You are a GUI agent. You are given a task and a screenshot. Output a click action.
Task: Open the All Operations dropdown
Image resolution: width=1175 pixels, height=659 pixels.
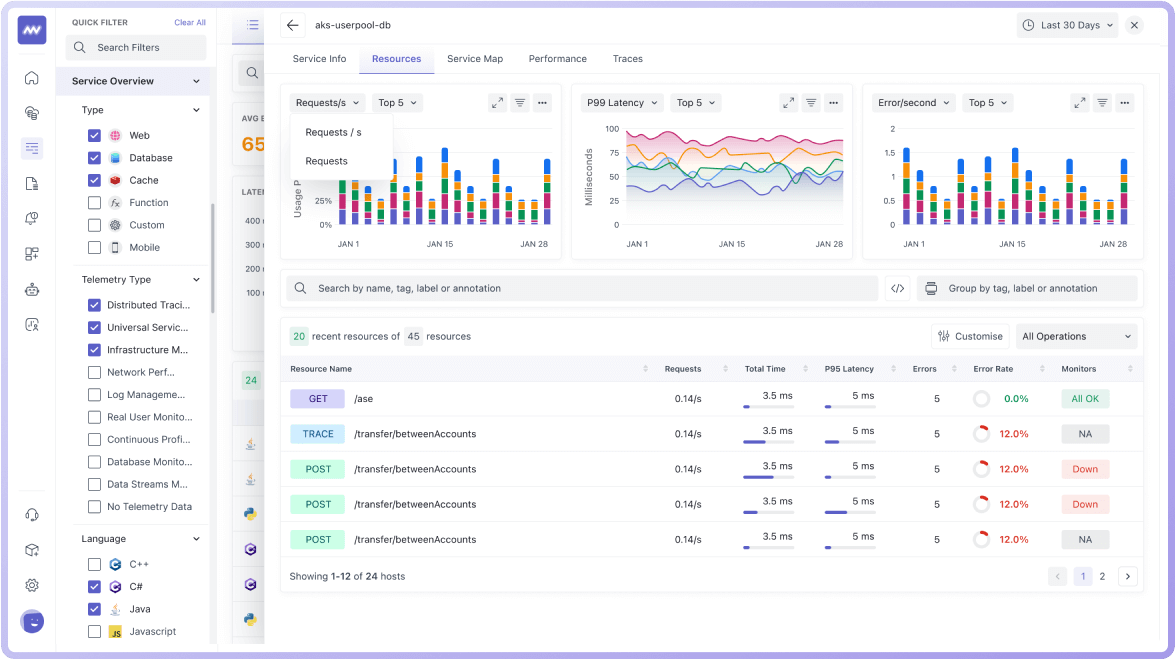(x=1076, y=336)
